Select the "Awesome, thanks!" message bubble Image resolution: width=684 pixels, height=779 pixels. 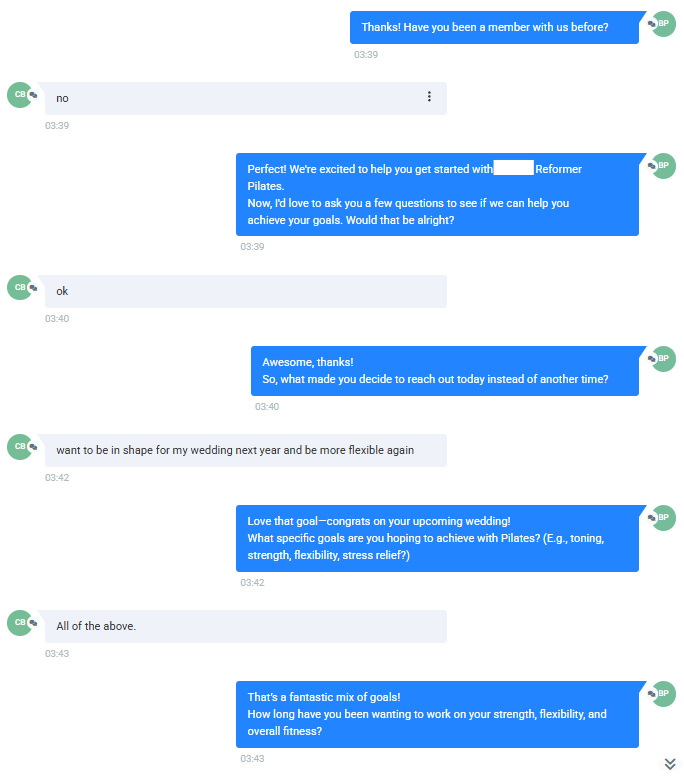444,371
